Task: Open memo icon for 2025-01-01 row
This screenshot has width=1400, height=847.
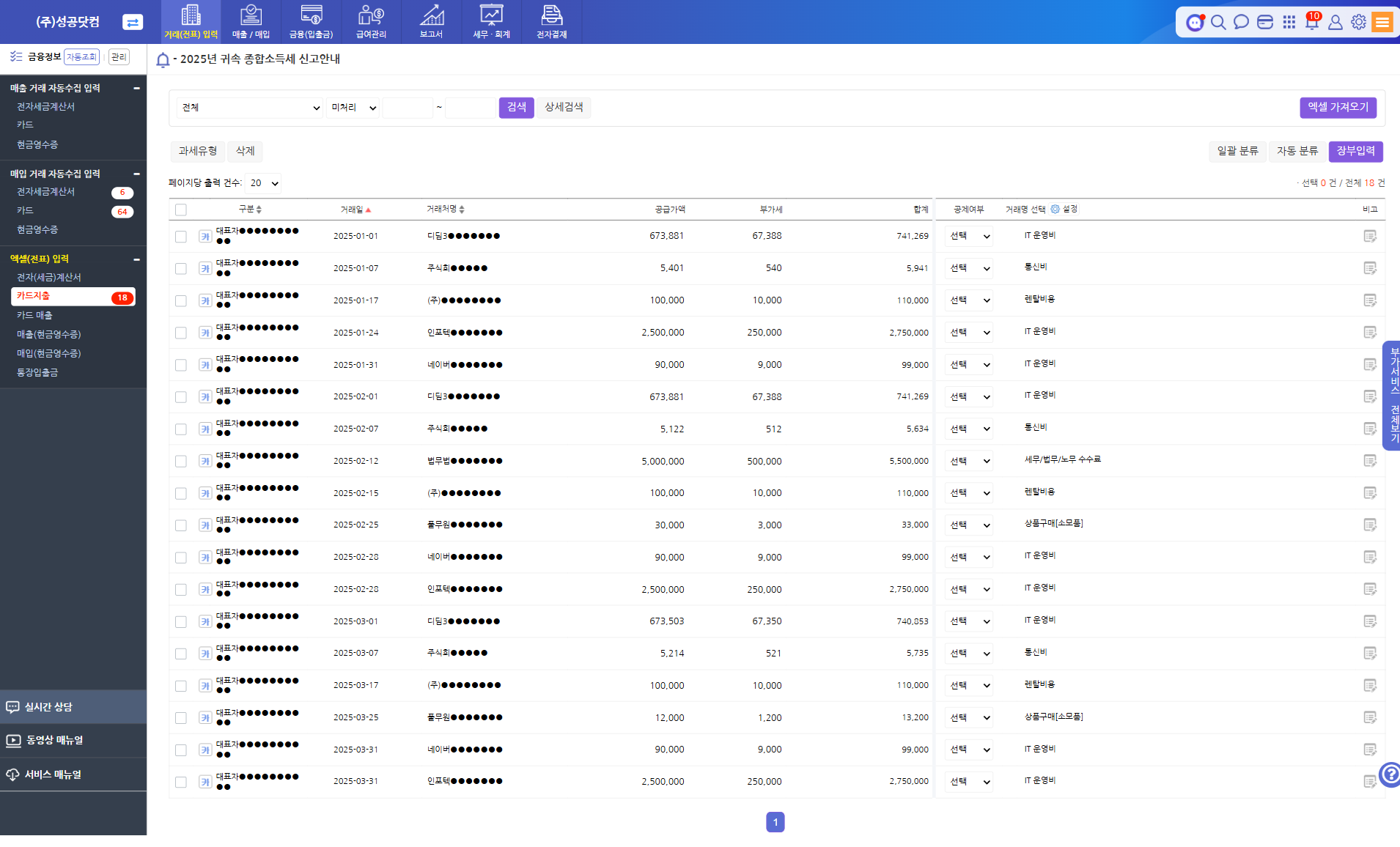Action: pos(1369,236)
